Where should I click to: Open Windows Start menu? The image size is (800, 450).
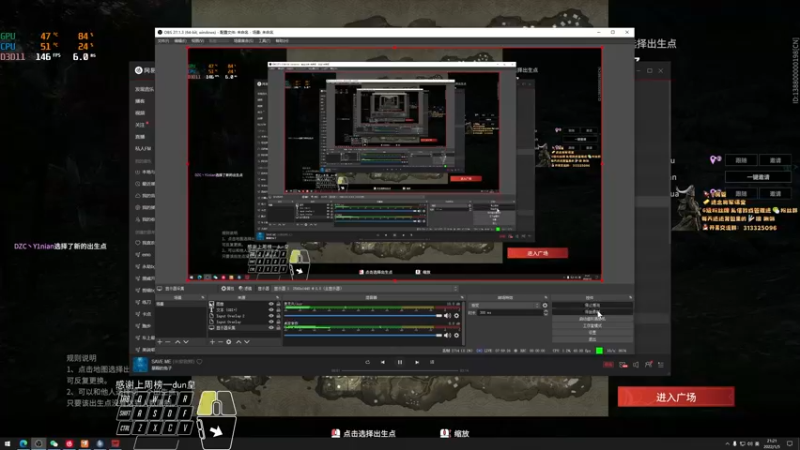(7, 443)
